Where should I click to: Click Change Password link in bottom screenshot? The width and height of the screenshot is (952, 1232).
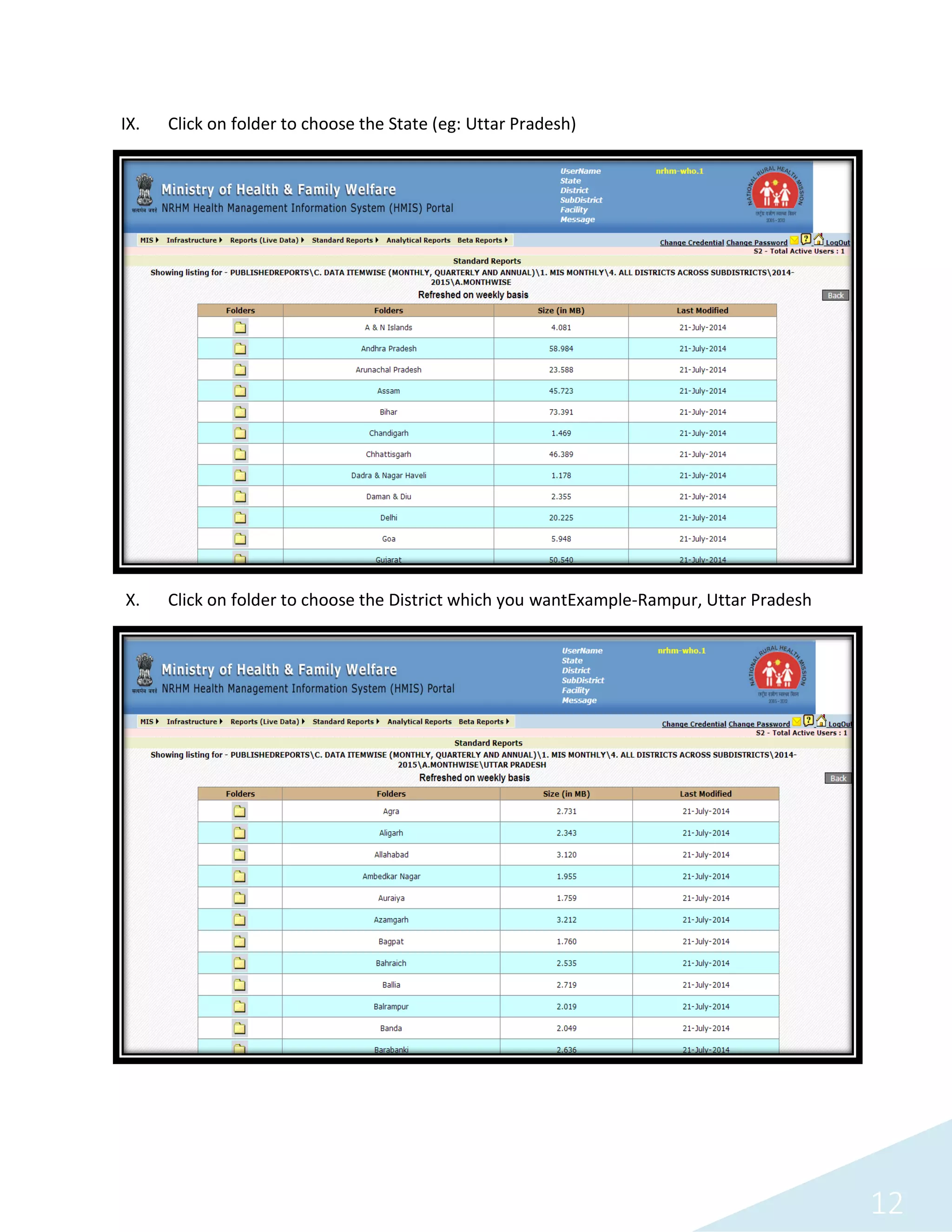pyautogui.click(x=759, y=724)
